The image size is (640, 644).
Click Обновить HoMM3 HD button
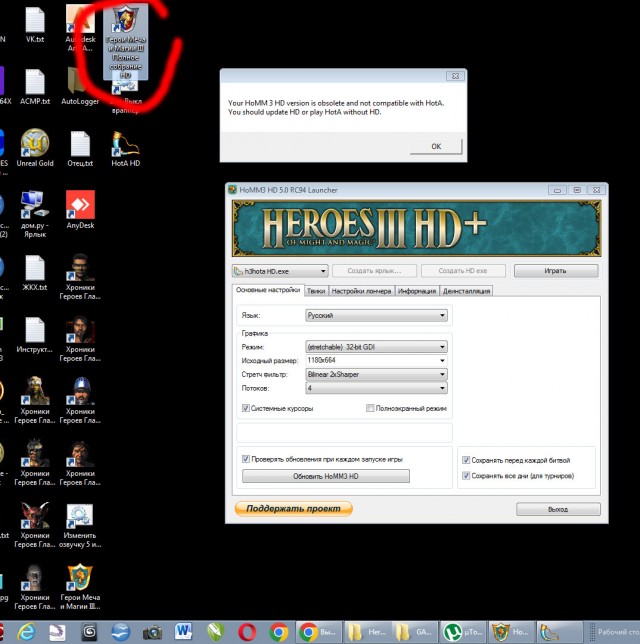click(326, 476)
